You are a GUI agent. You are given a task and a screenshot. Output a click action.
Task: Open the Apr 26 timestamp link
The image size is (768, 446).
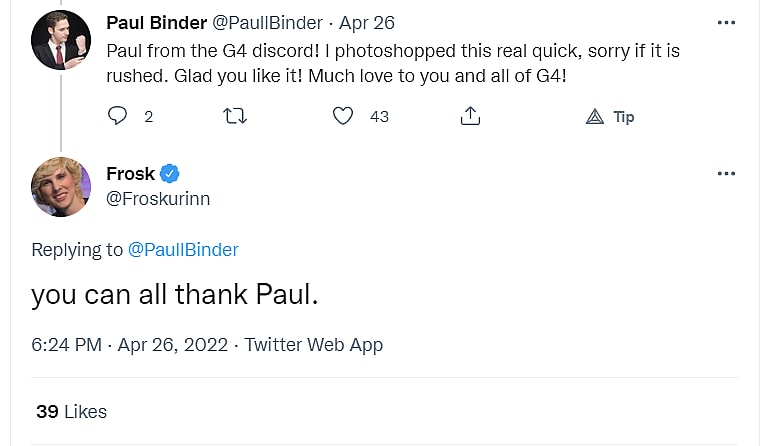(x=366, y=22)
